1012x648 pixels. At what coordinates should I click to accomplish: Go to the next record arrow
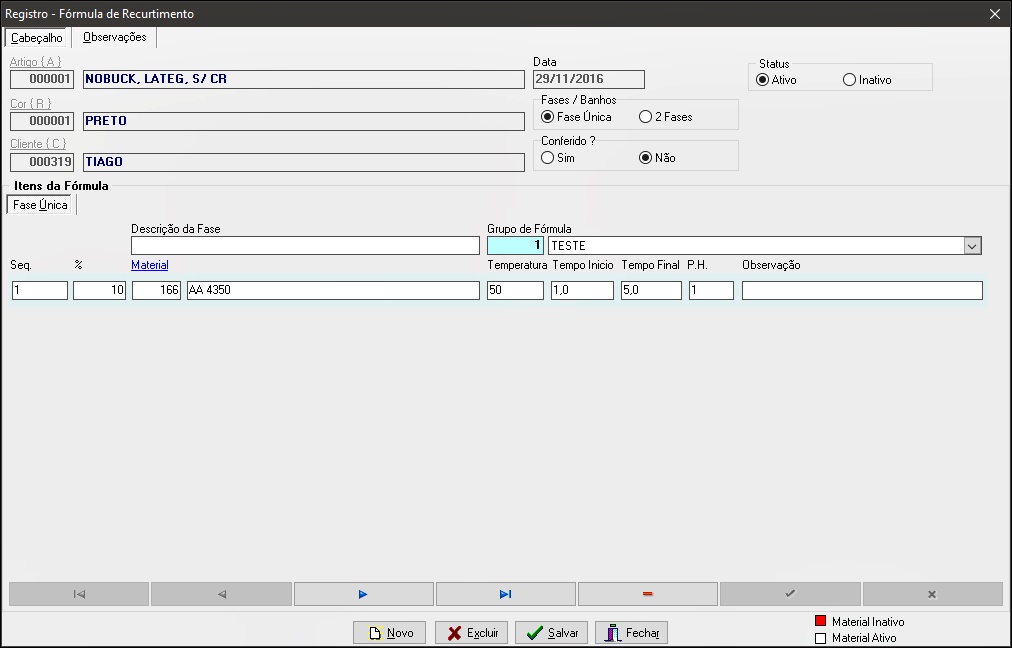pyautogui.click(x=363, y=594)
